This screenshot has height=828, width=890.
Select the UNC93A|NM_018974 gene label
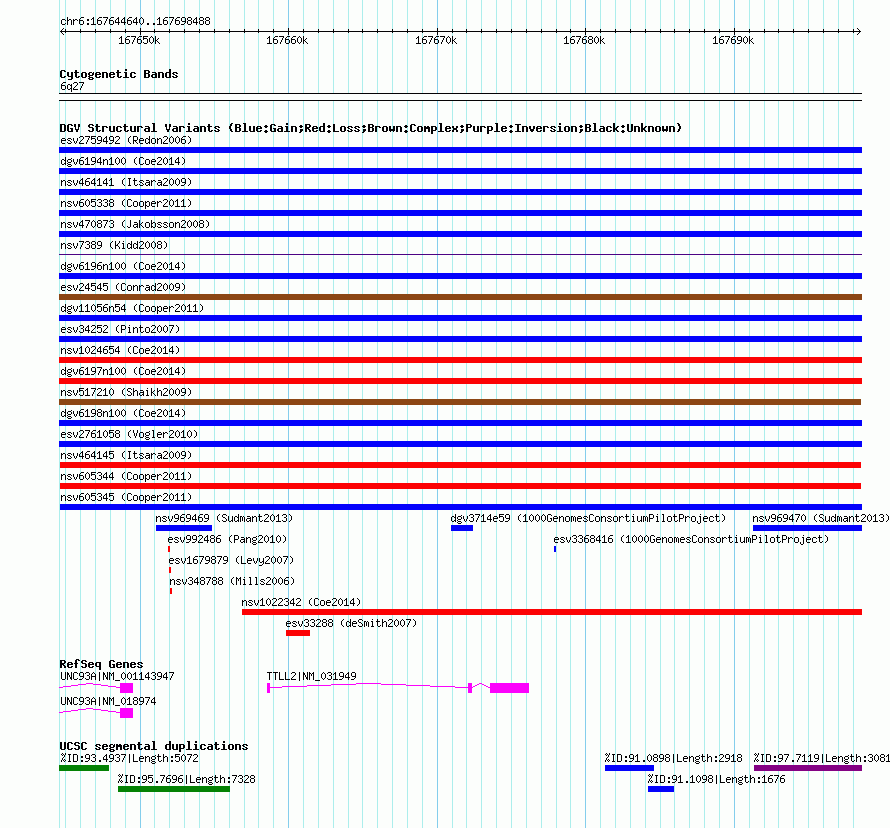(108, 701)
